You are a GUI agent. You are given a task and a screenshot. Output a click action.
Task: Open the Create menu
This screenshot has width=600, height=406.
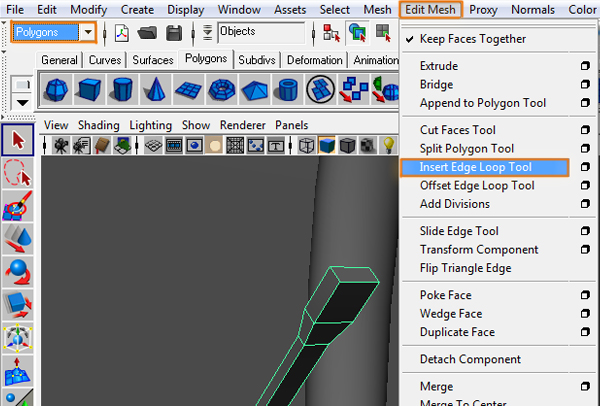pyautogui.click(x=137, y=10)
